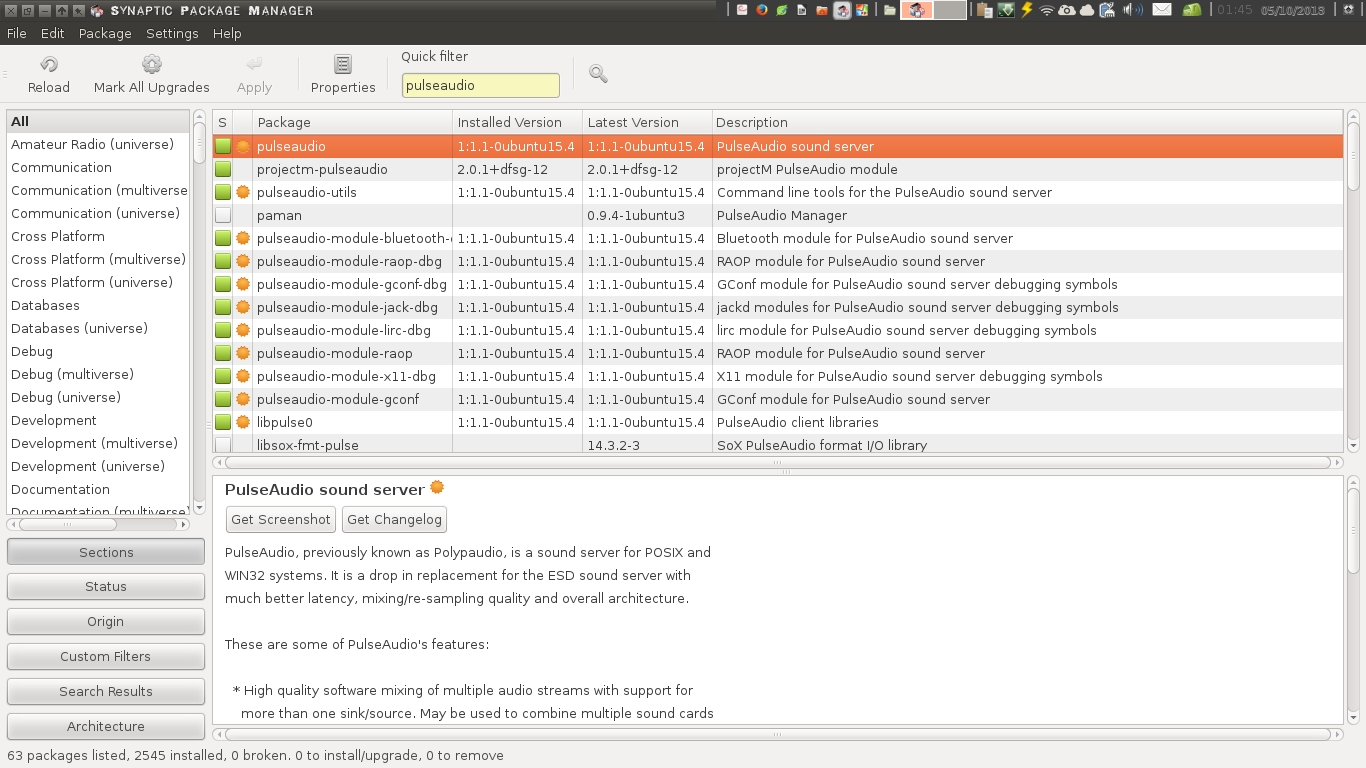Sort by the Description column header

[x=1027, y=122]
